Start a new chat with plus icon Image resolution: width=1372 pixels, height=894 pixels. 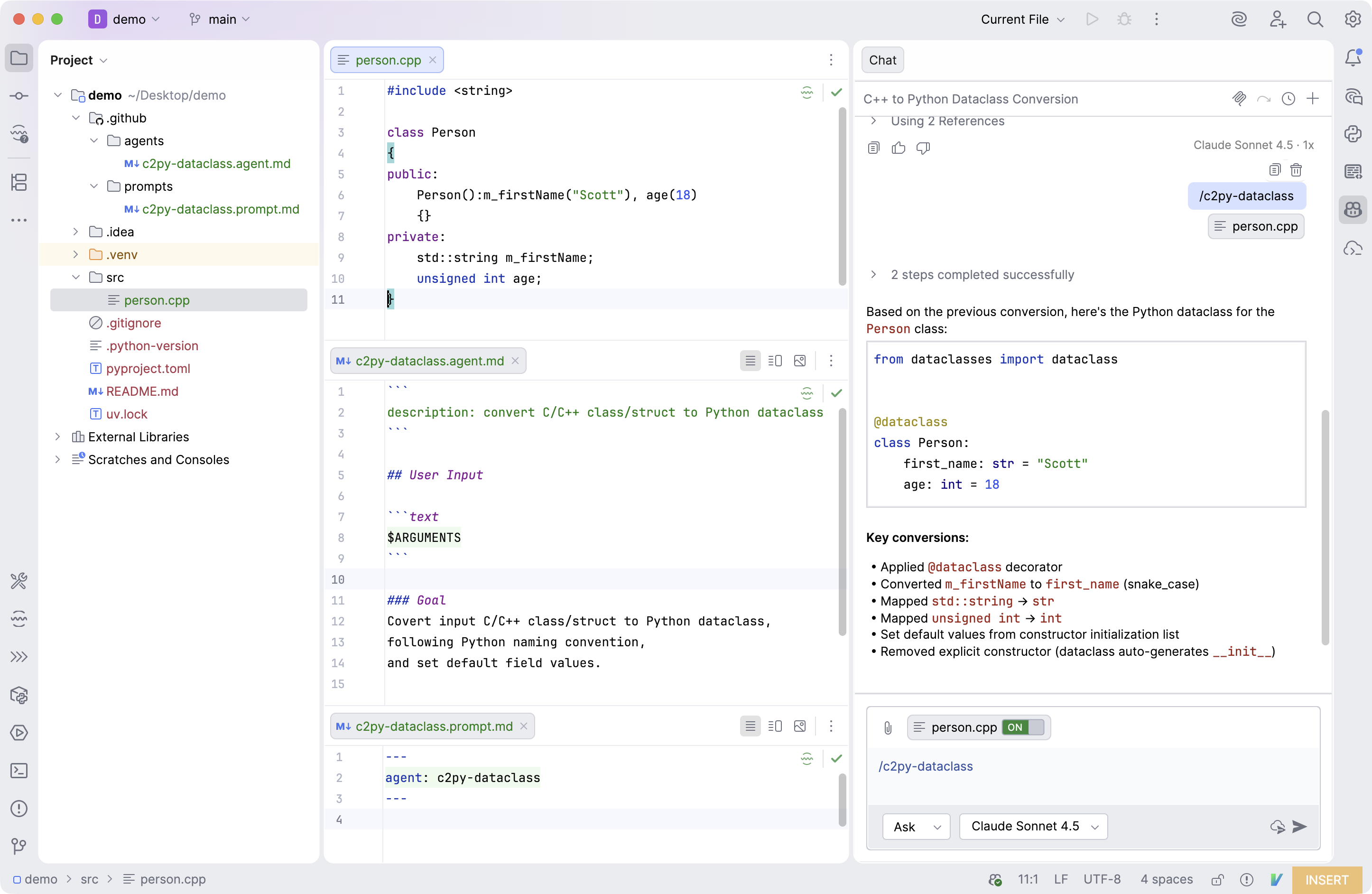point(1313,99)
